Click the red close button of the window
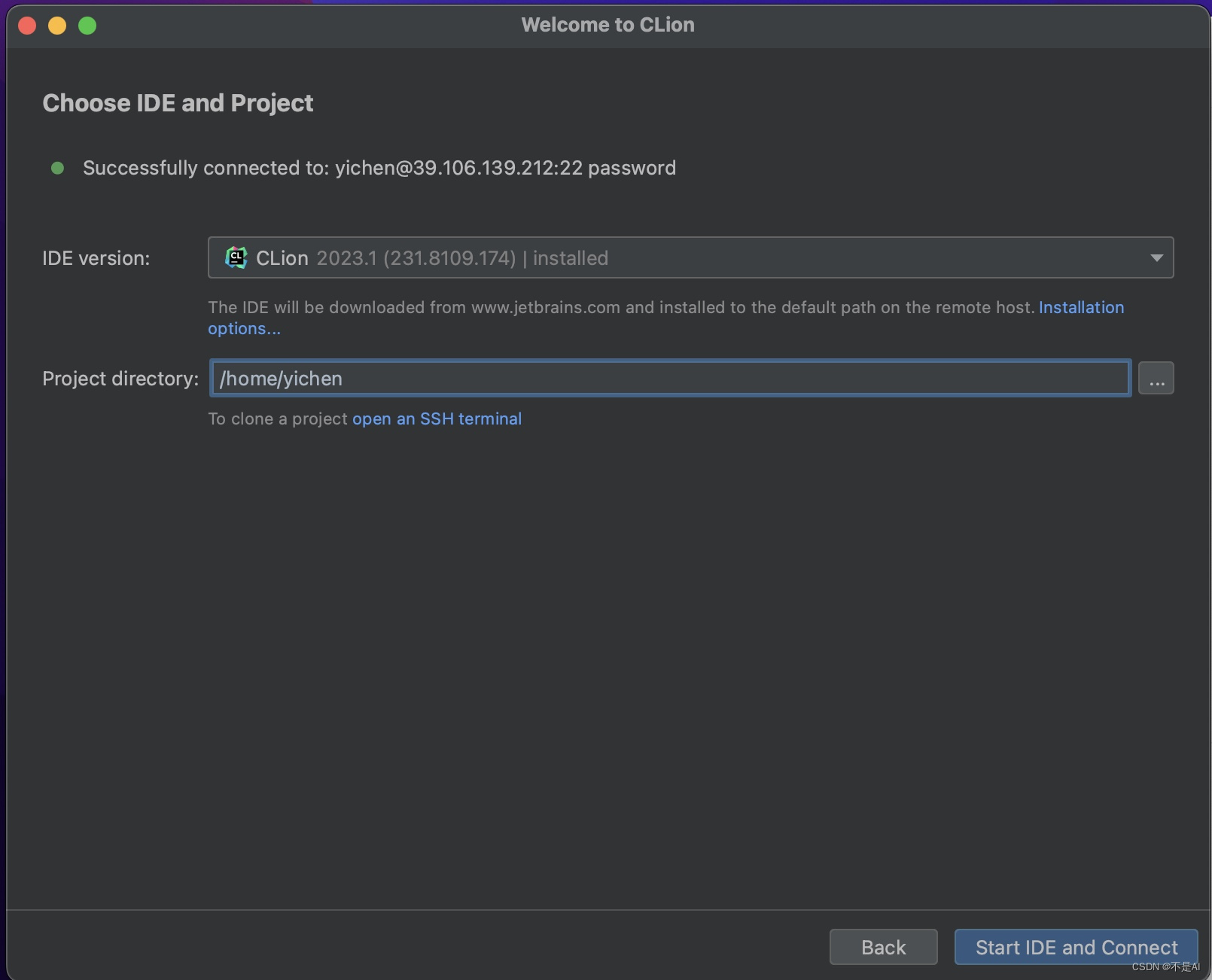The image size is (1212, 980). click(26, 25)
